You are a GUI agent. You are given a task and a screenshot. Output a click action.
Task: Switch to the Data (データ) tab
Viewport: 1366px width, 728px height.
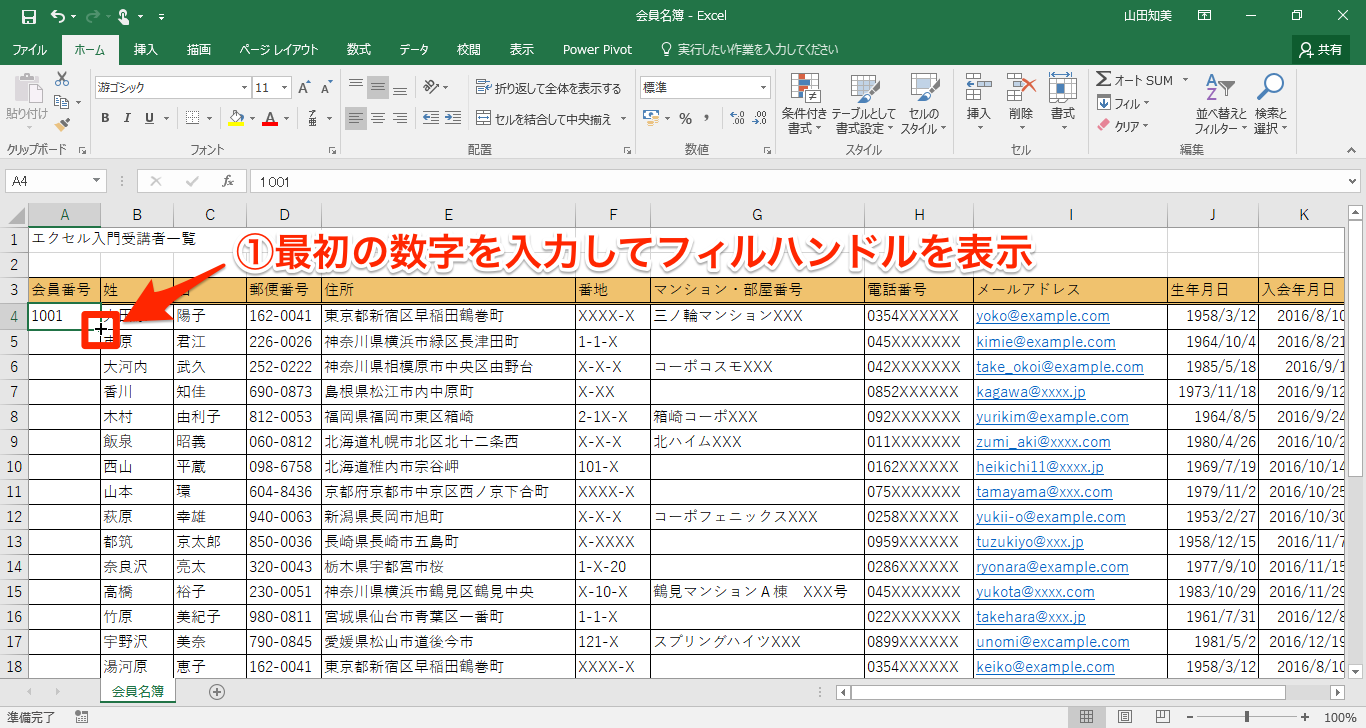pos(414,49)
